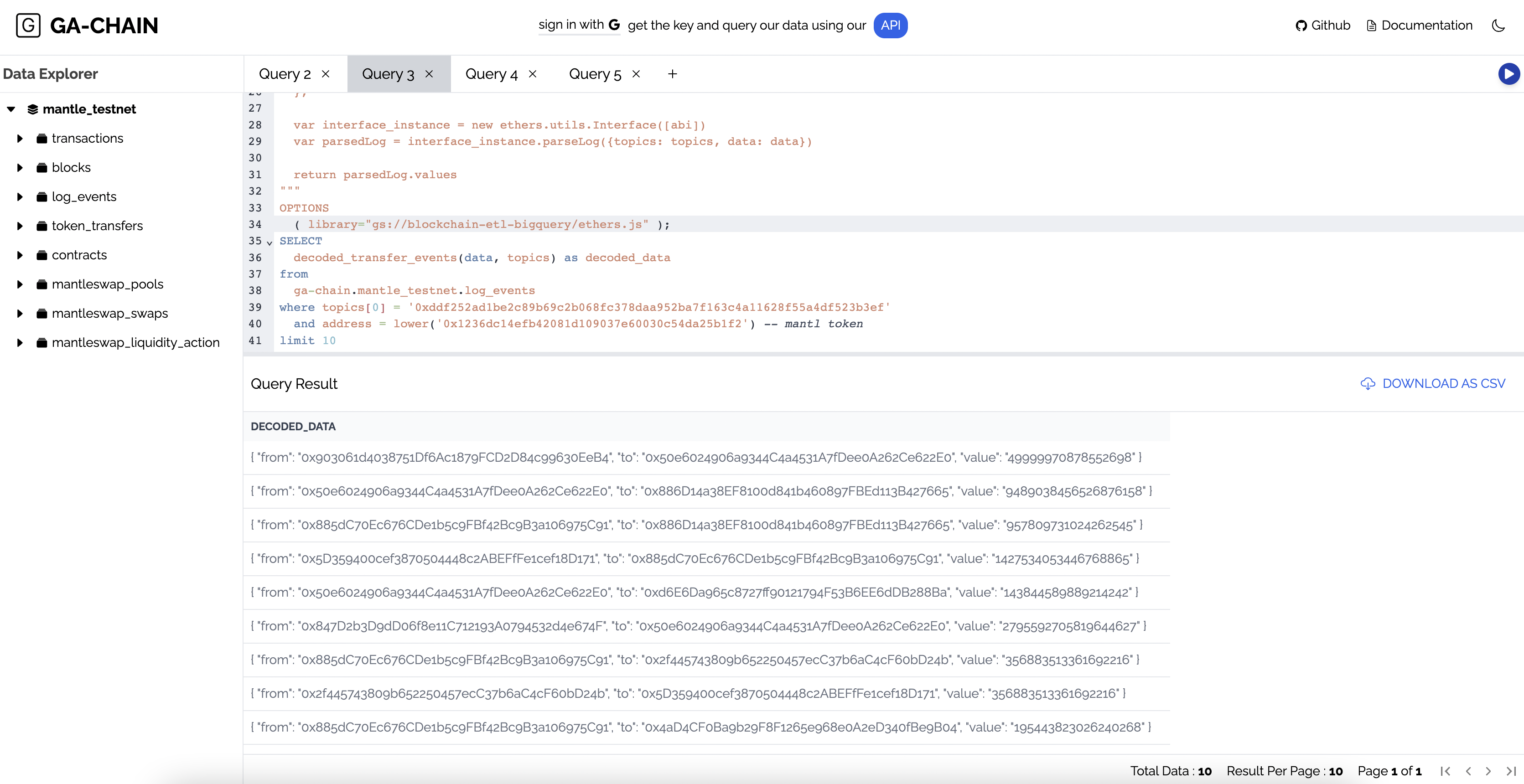This screenshot has width=1524, height=784.
Task: Open the API key page
Action: 891,26
